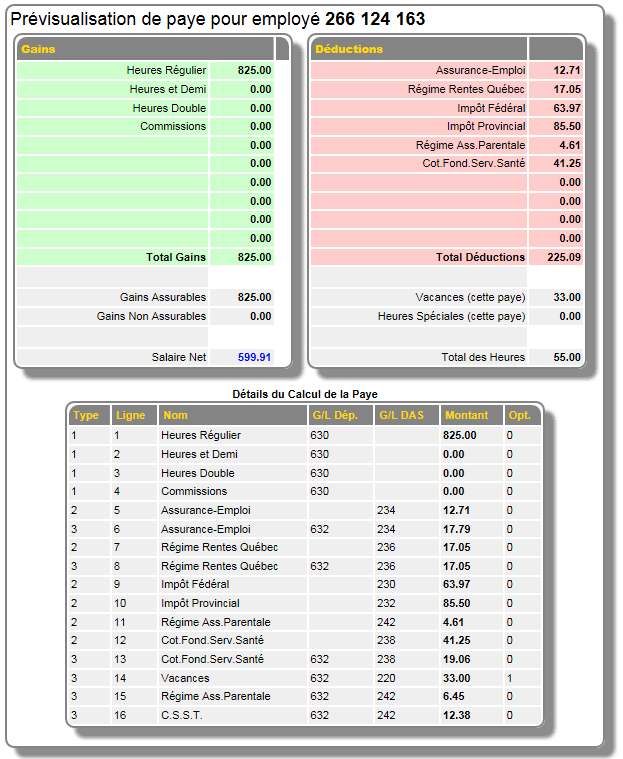Click Assurance-Emploi deduction value 12.71
This screenshot has height=759, width=623.
click(x=567, y=70)
